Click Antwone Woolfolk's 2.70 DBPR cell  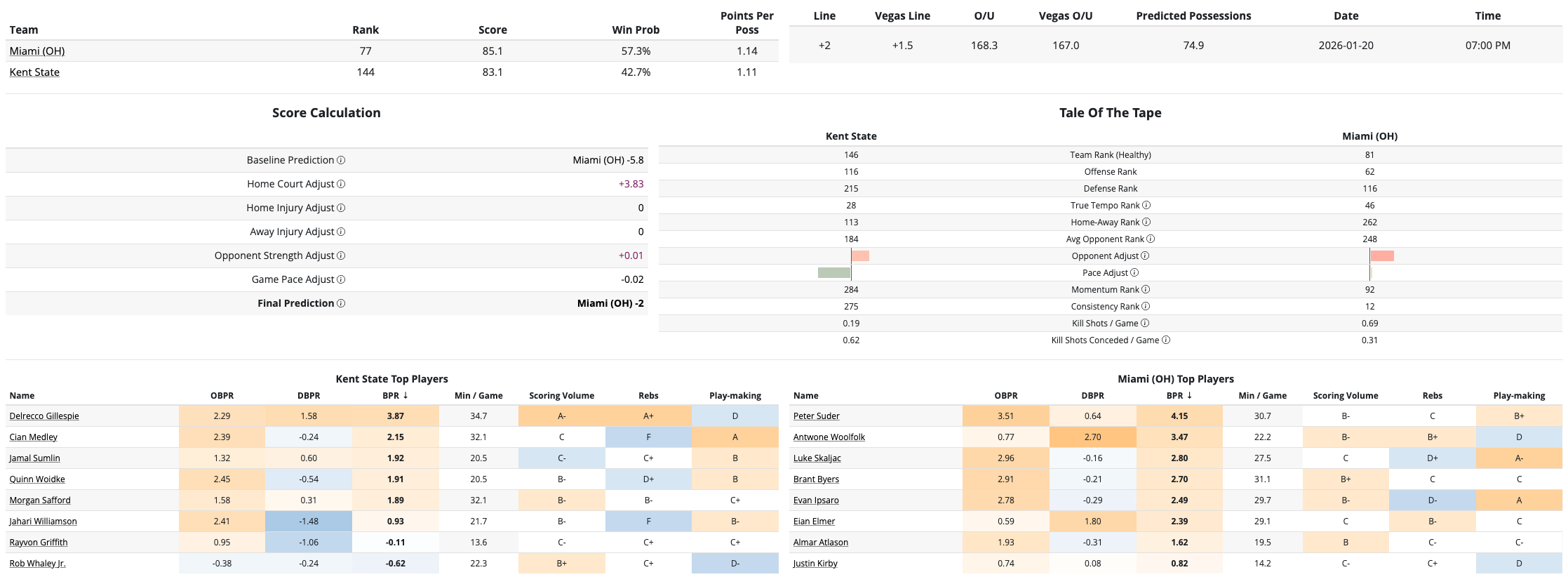[x=1092, y=437]
